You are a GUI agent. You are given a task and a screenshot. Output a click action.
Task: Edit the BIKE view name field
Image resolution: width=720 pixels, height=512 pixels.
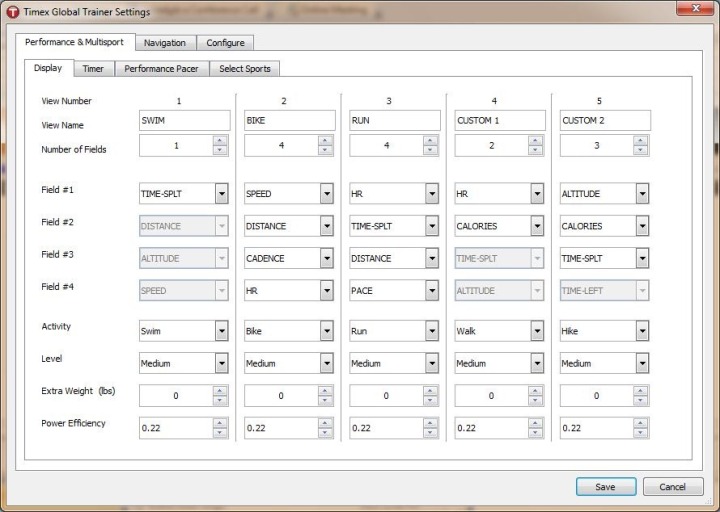(290, 120)
